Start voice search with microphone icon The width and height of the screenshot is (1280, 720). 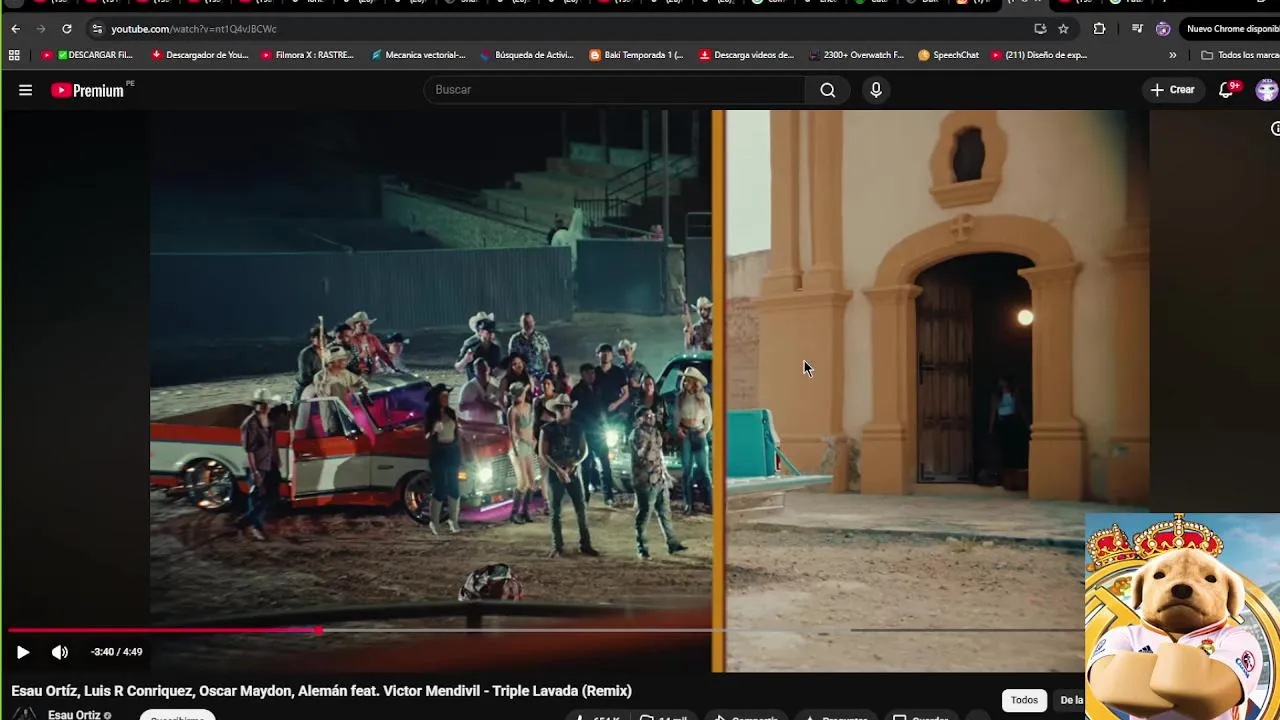click(x=876, y=90)
